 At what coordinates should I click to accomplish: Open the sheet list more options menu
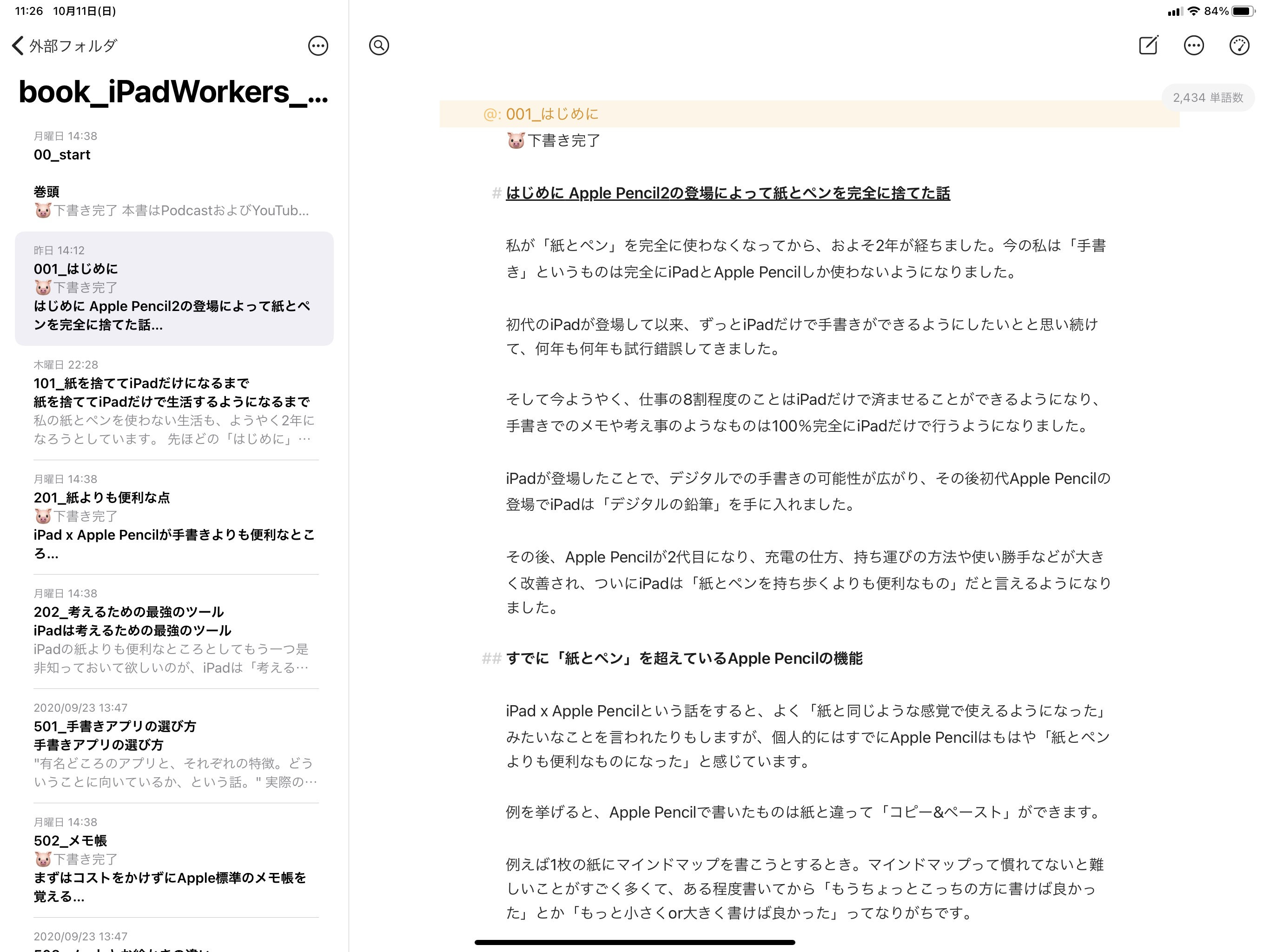tap(318, 46)
